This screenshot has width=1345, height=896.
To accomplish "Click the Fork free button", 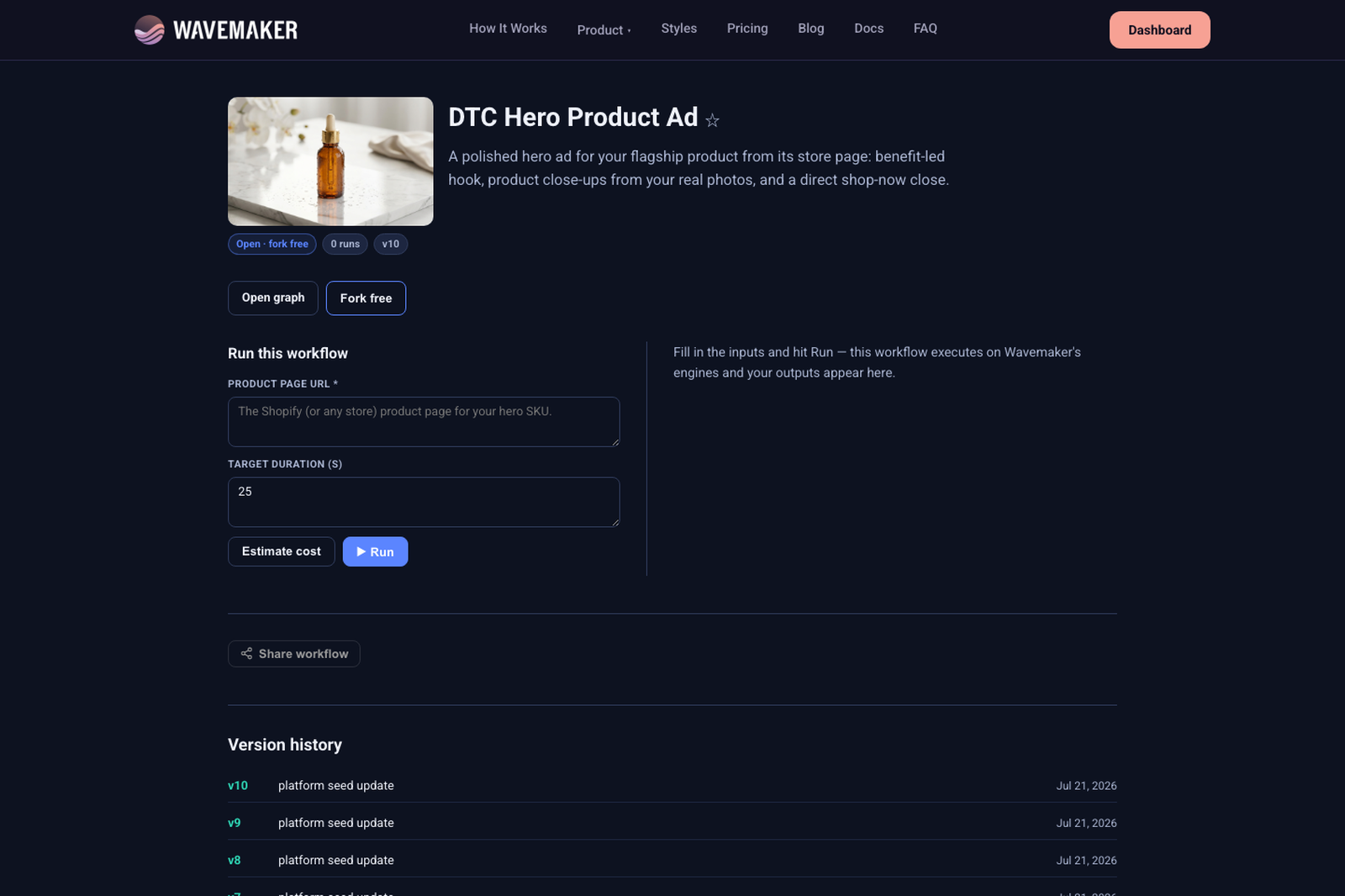I will (x=366, y=298).
